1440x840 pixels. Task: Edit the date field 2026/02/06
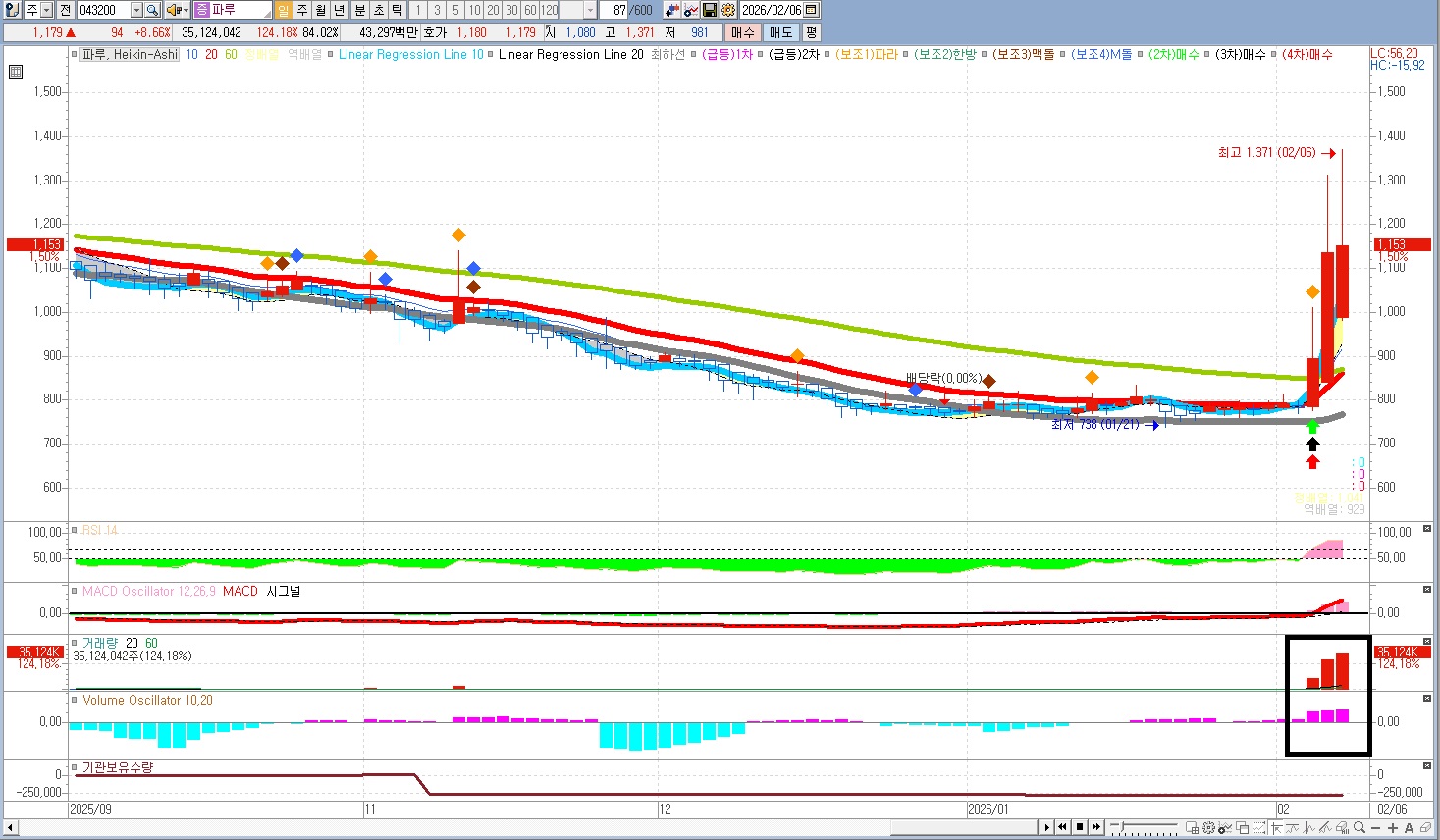772,10
